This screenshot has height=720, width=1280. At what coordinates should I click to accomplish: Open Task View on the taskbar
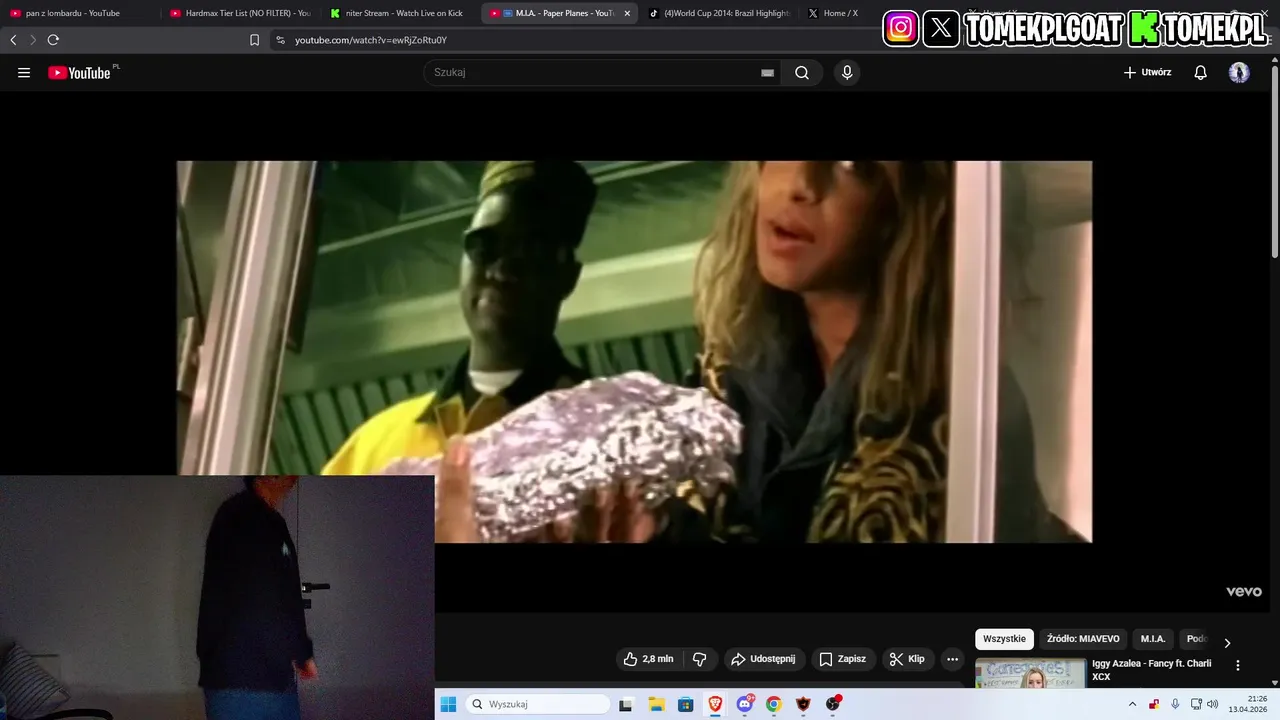point(626,704)
